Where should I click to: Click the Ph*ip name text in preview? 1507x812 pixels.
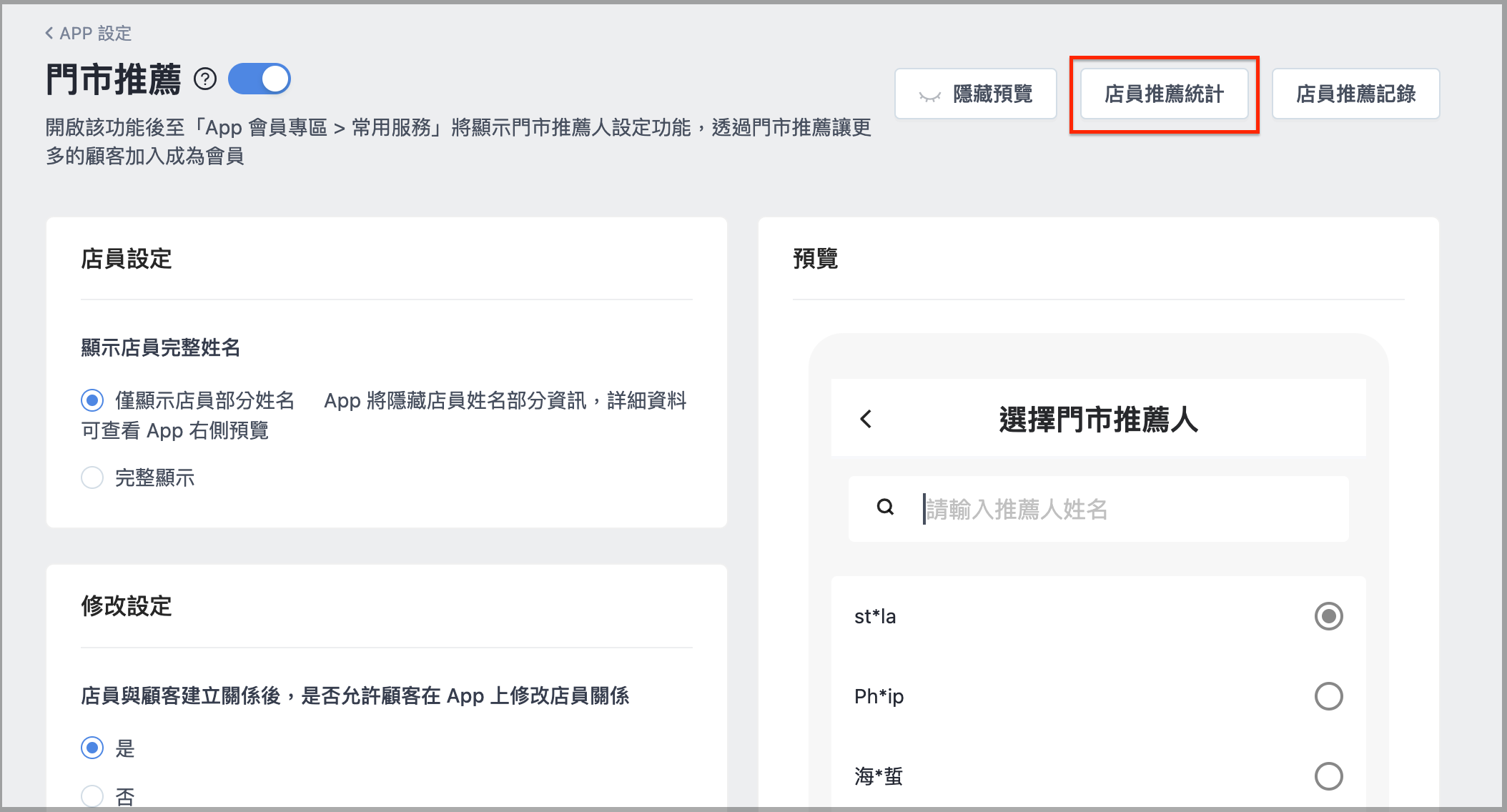[879, 696]
